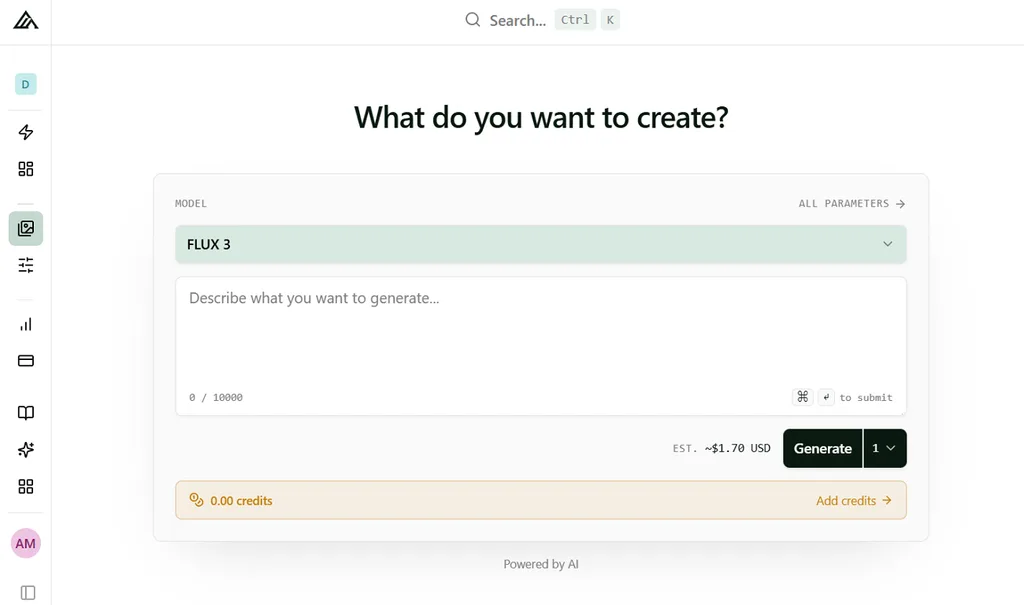Image resolution: width=1024 pixels, height=605 pixels.
Task: Click the sparkle stars sidebar icon
Action: (x=25, y=450)
